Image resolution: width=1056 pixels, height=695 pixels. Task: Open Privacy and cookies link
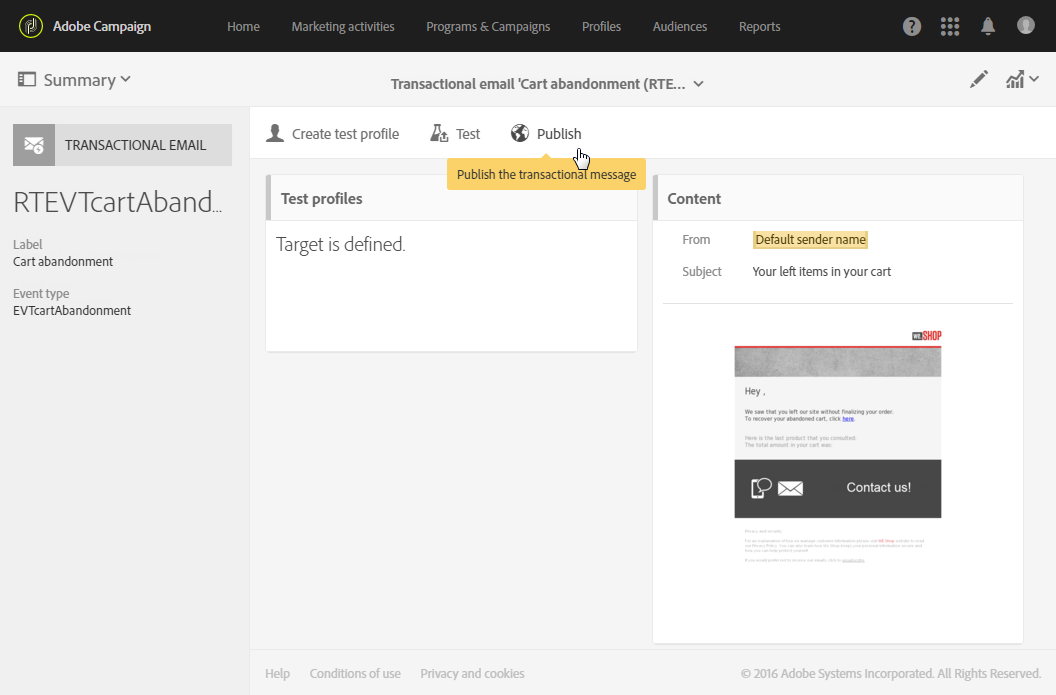(472, 673)
